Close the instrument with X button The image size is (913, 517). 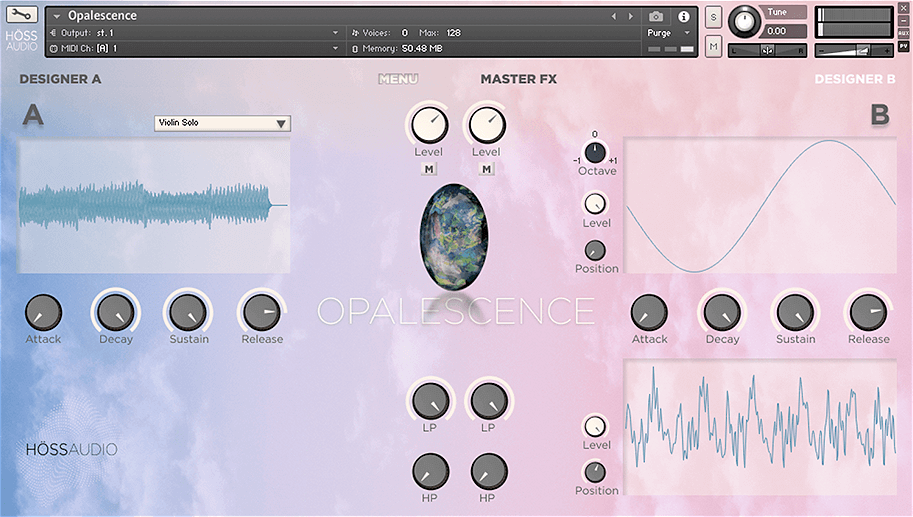point(904,9)
